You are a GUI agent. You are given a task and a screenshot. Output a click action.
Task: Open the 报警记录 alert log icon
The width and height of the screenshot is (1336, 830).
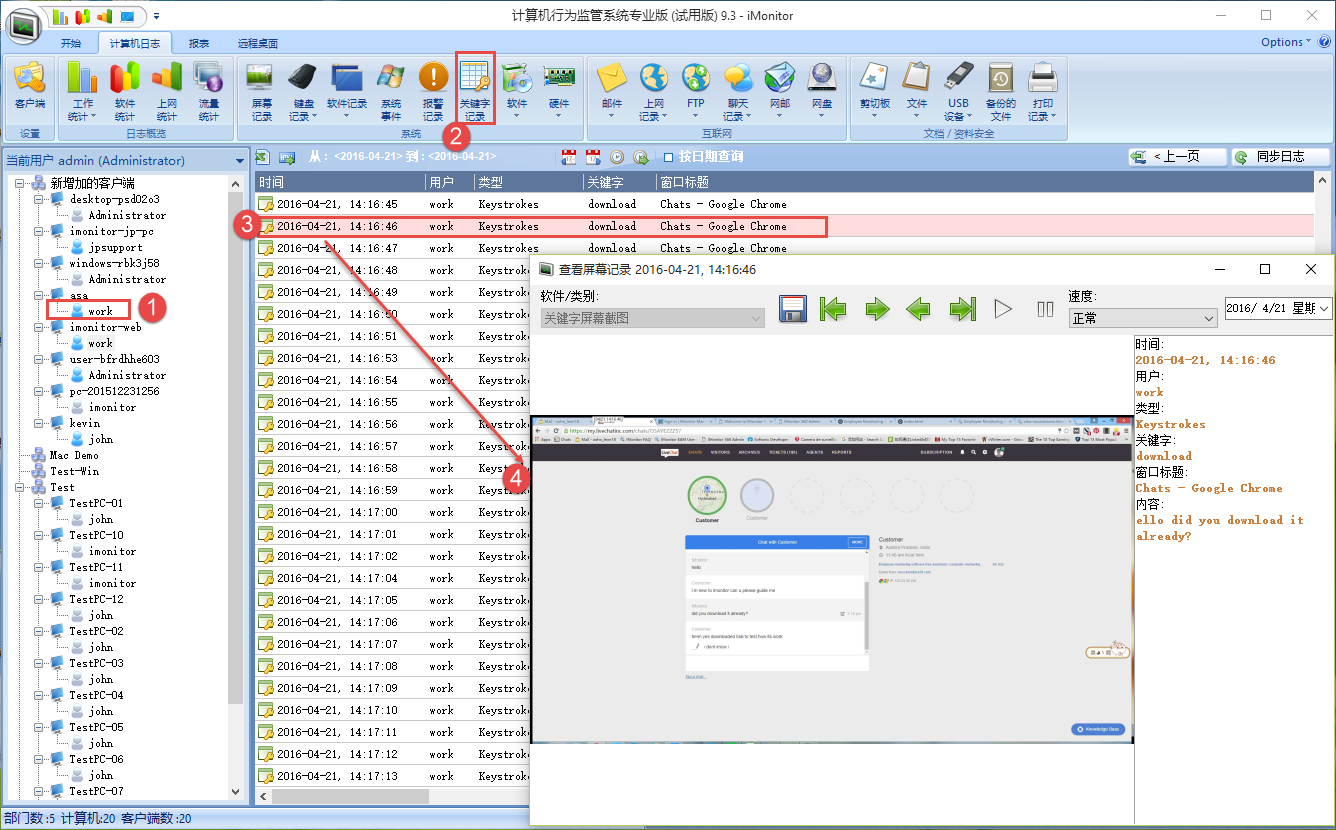click(433, 91)
